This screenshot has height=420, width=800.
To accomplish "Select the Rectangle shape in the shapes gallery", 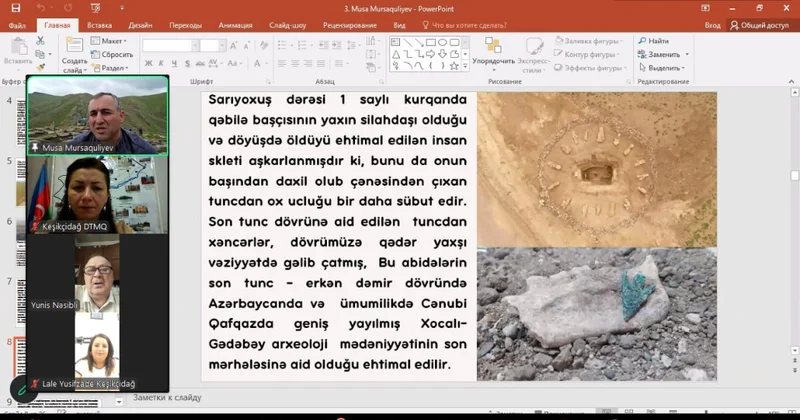I will click(431, 42).
